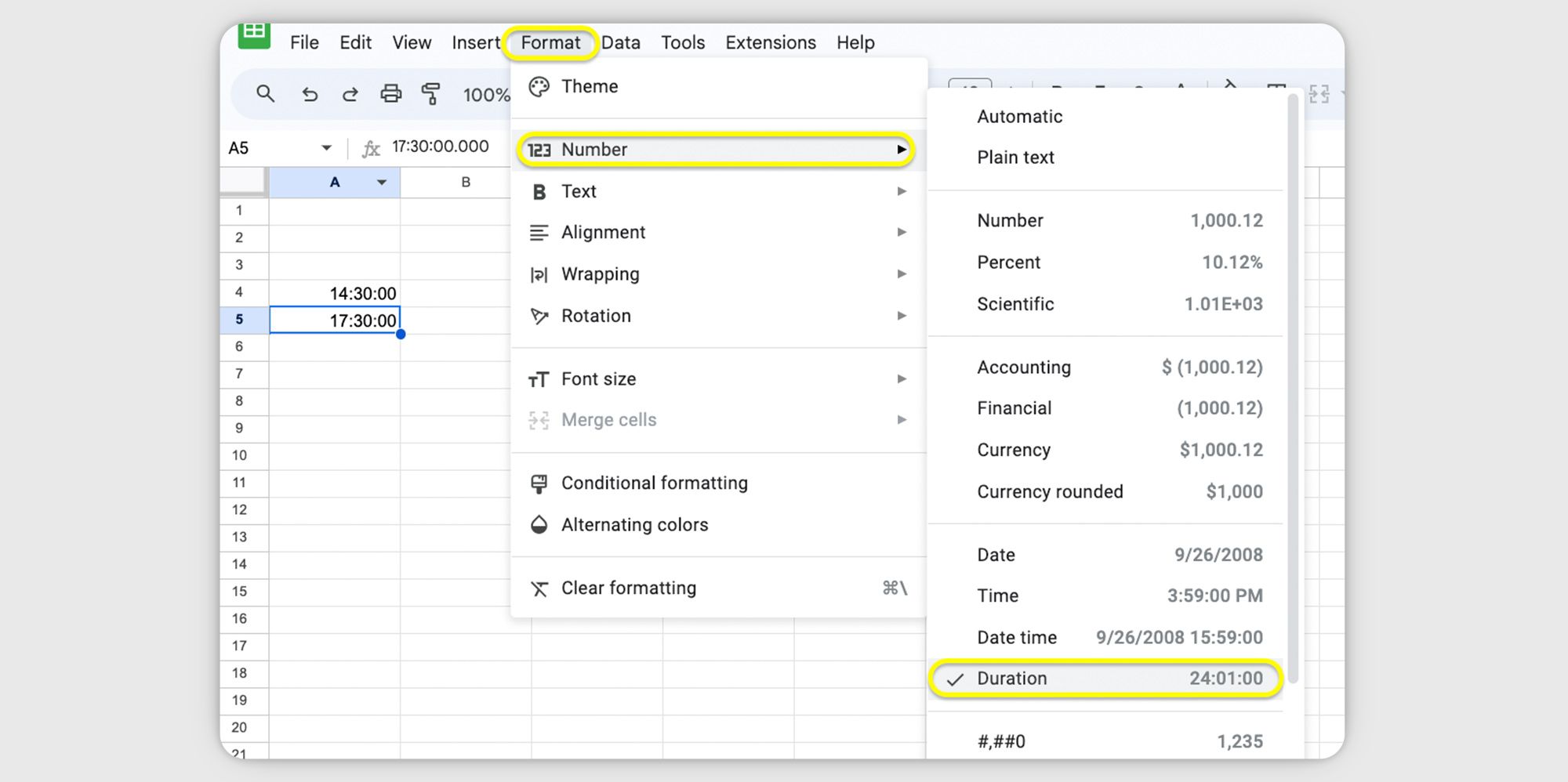
Task: Select the checked Duration format
Action: point(1011,679)
